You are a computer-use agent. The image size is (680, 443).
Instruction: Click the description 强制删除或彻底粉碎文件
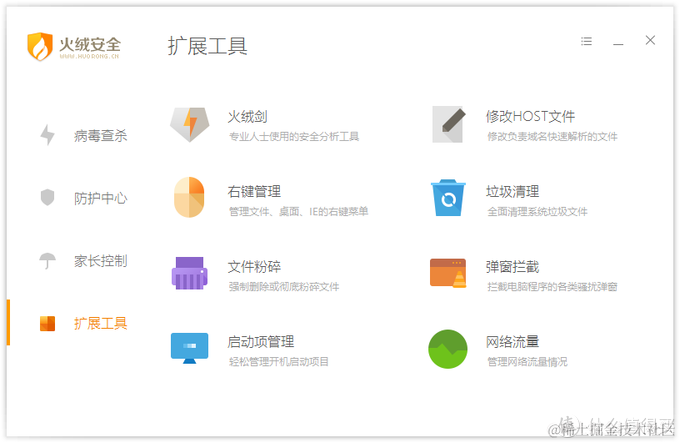pos(284,287)
